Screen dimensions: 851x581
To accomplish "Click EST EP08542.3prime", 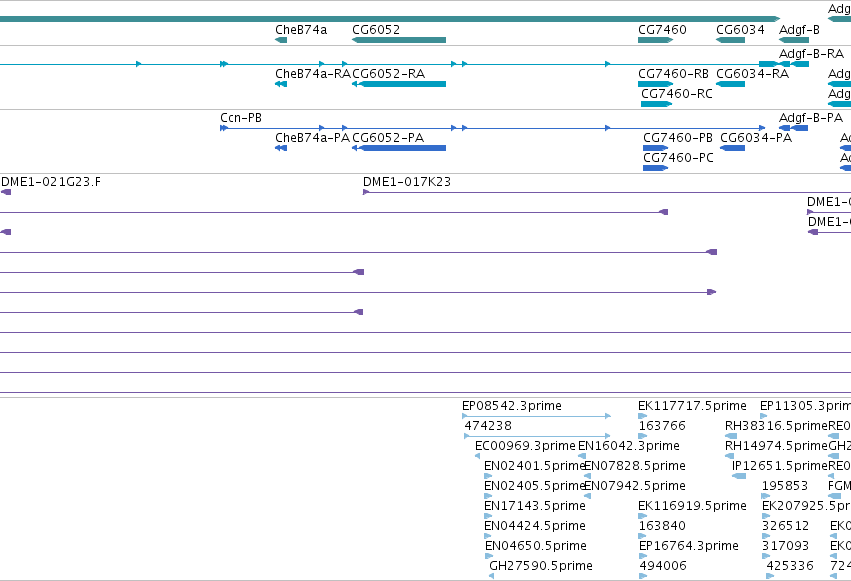I will (x=536, y=416).
